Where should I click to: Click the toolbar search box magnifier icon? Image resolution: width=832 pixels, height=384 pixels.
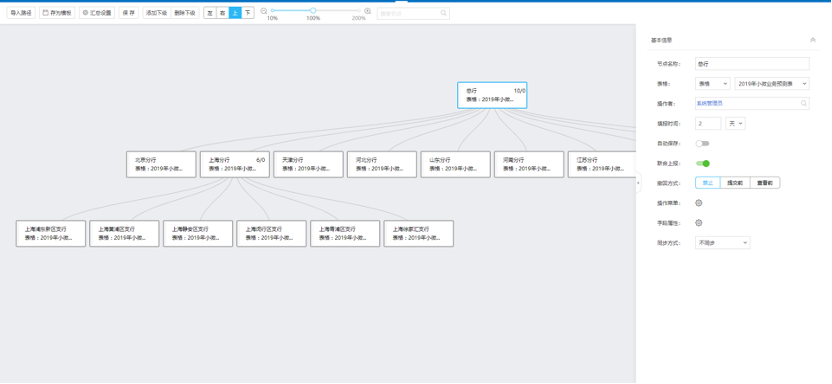point(443,13)
